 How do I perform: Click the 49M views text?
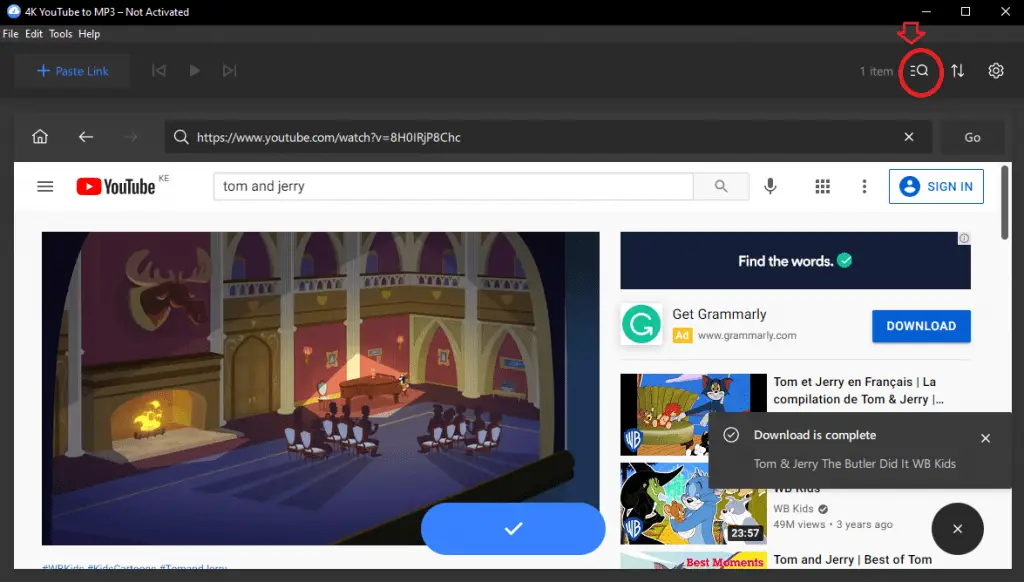(799, 525)
